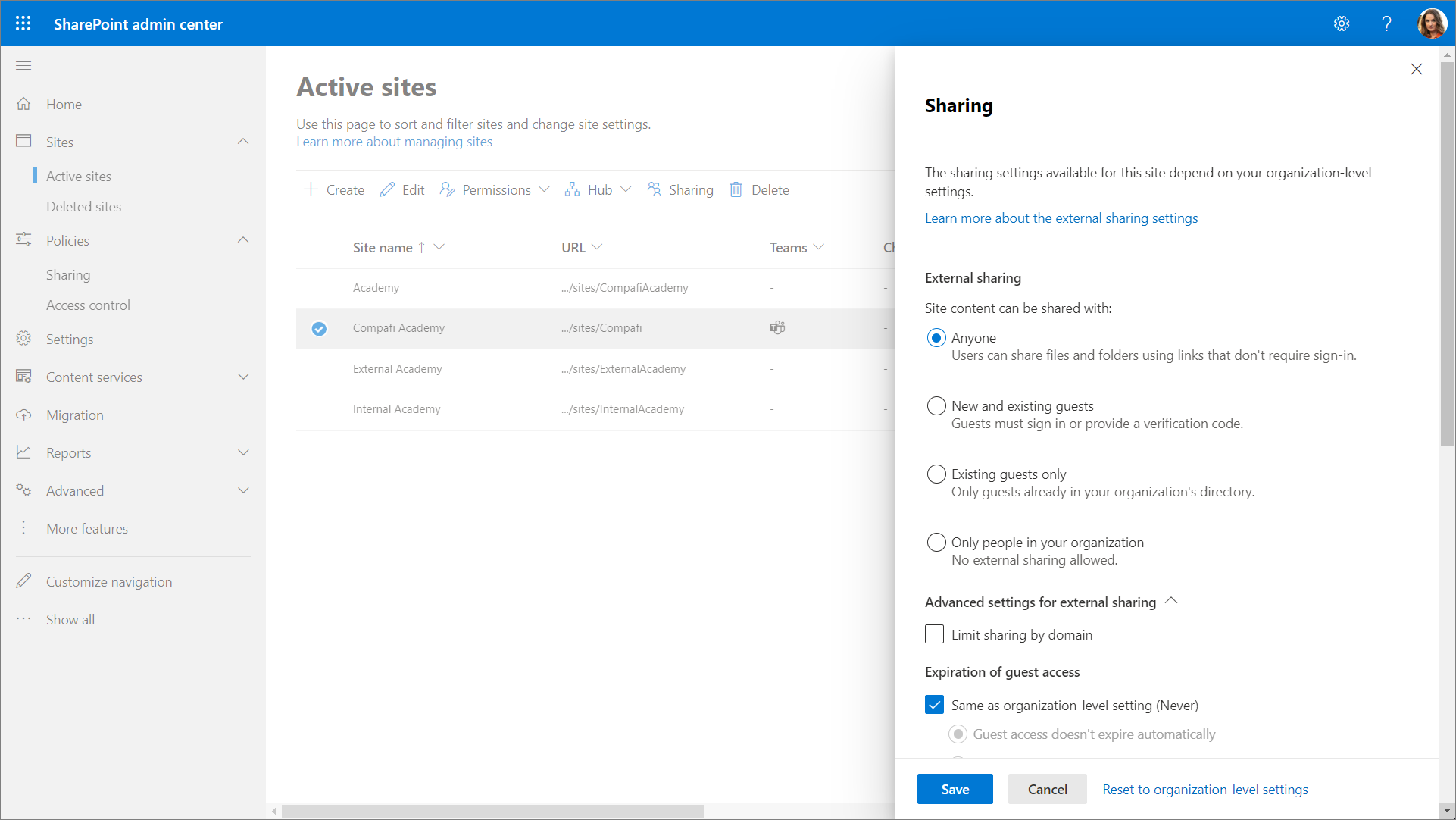Image resolution: width=1456 pixels, height=820 pixels.
Task: Click the Edit pencil icon
Action: click(387, 189)
